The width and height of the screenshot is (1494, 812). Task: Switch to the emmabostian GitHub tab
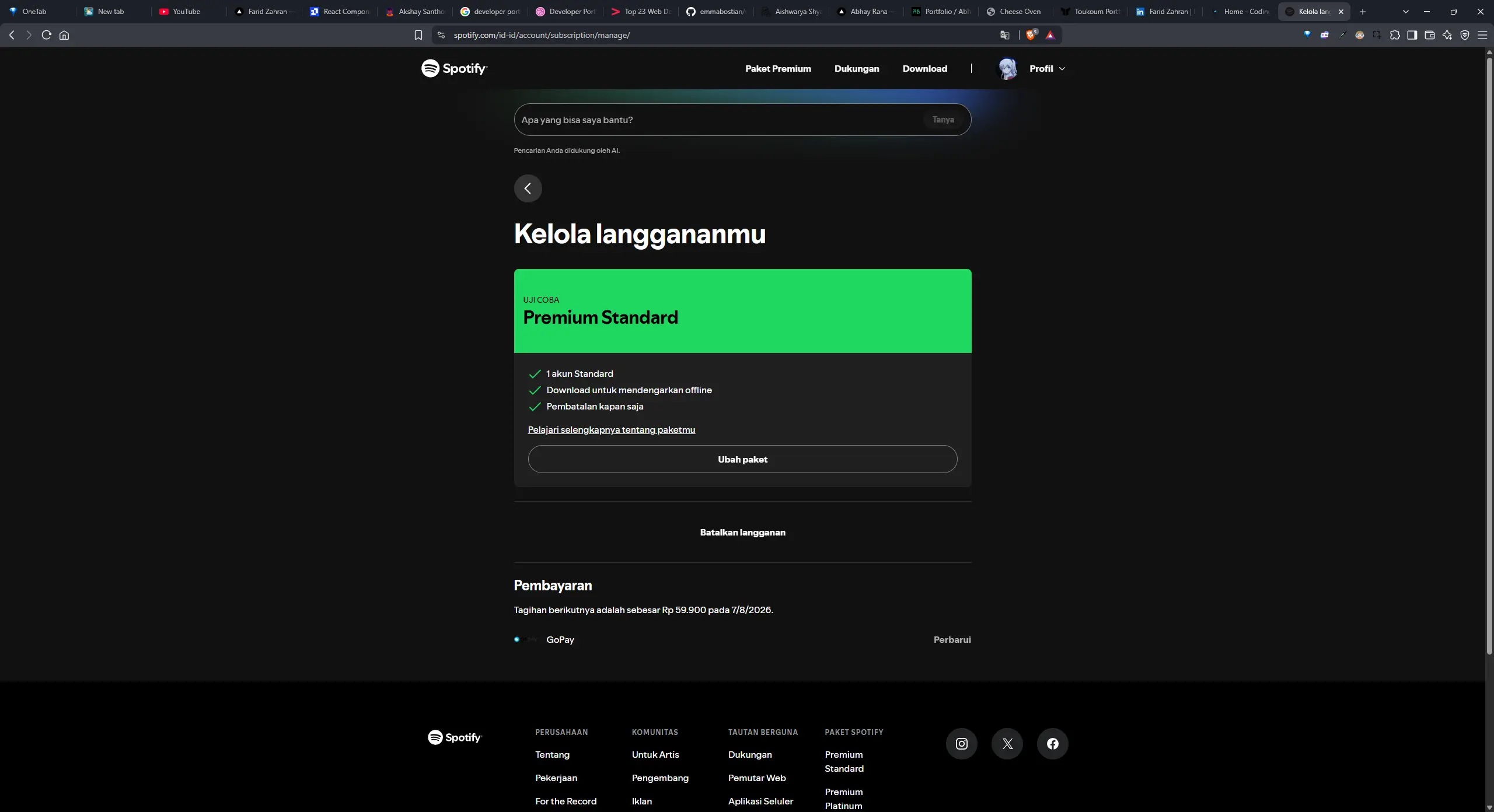[716, 12]
